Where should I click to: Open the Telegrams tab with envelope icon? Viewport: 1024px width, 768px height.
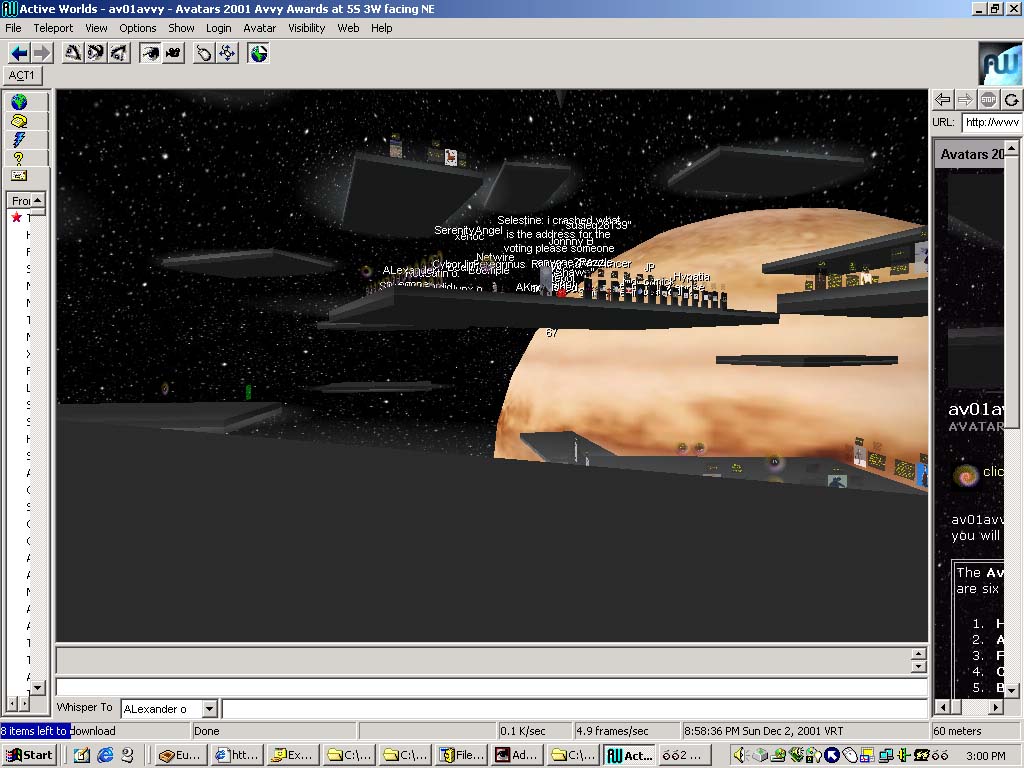(x=18, y=176)
